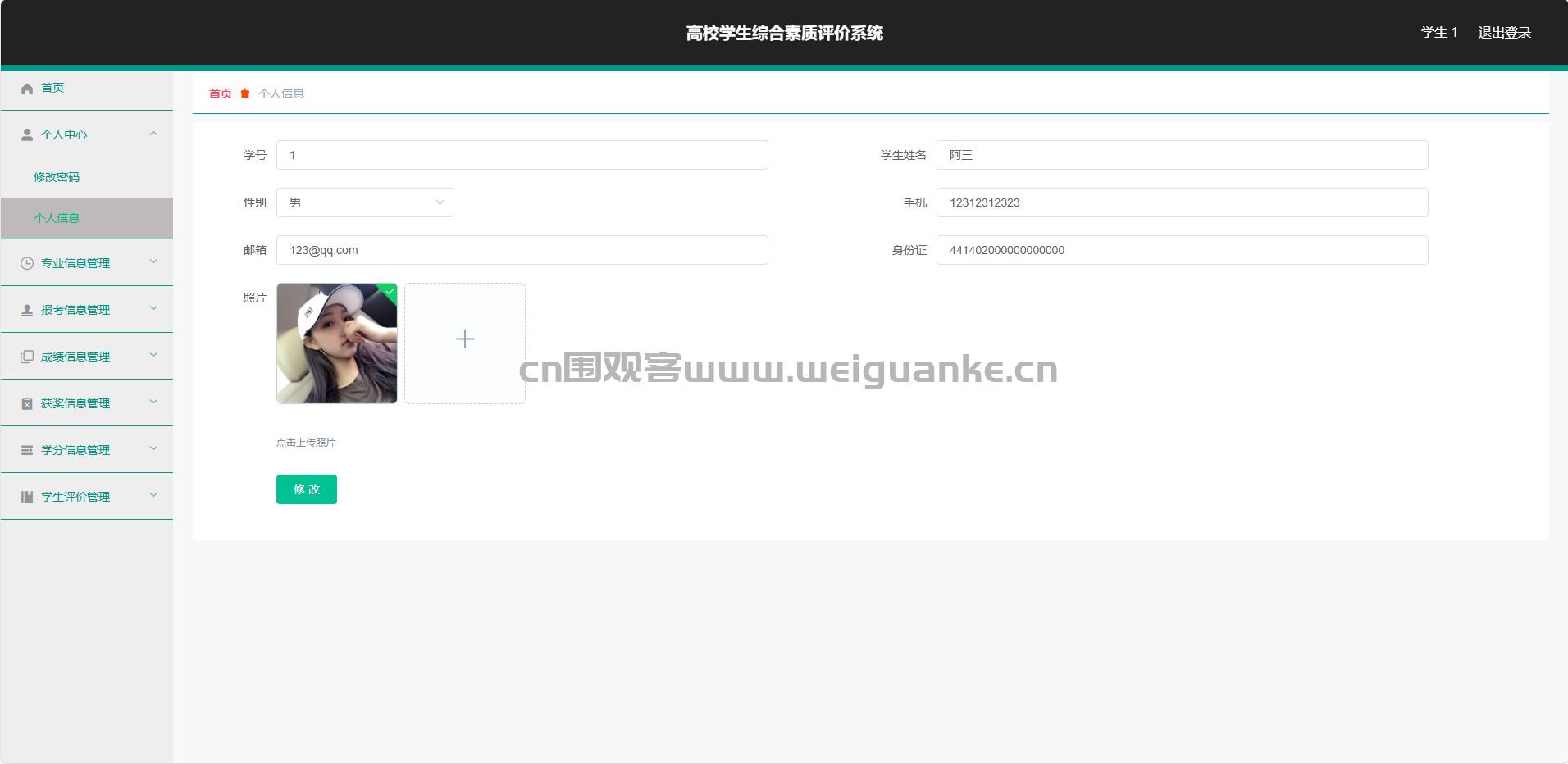Open the 修改密码 menu item
Screen dimensions: 1568x764
tap(57, 177)
